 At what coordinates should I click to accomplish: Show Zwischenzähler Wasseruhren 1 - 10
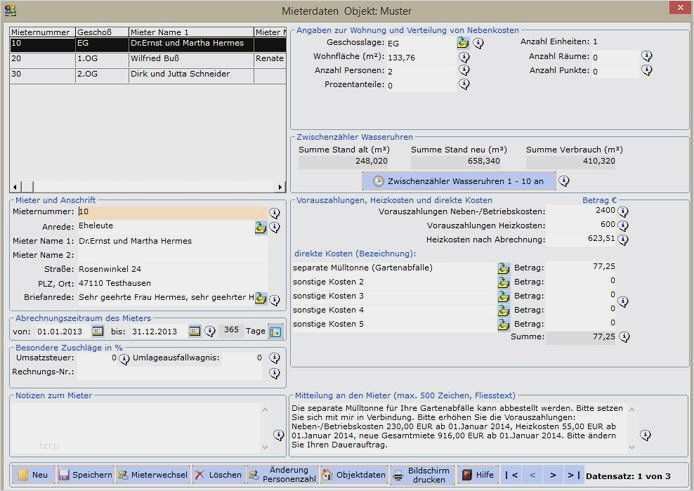click(x=459, y=181)
